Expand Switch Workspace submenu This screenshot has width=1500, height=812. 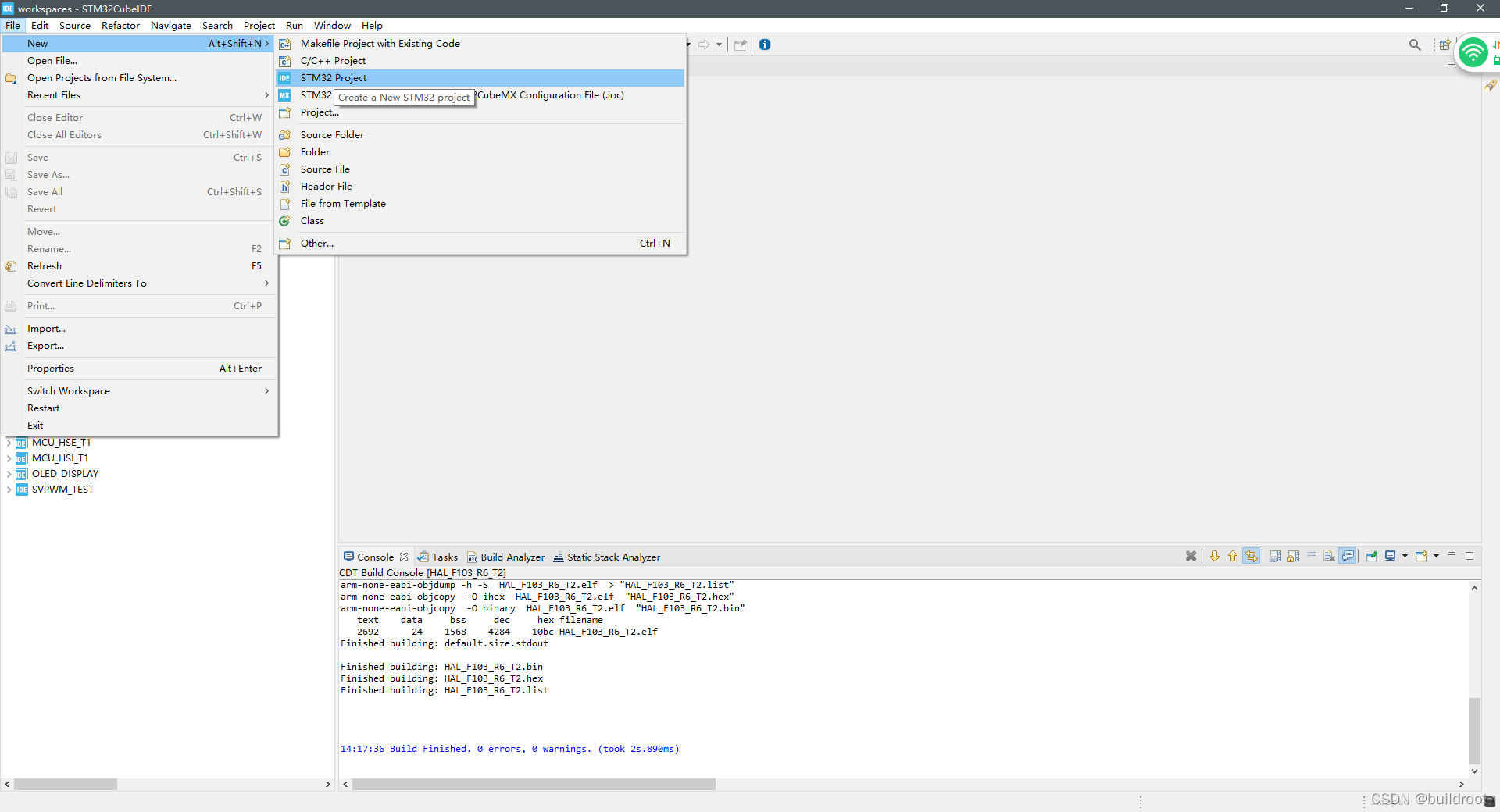tap(139, 391)
